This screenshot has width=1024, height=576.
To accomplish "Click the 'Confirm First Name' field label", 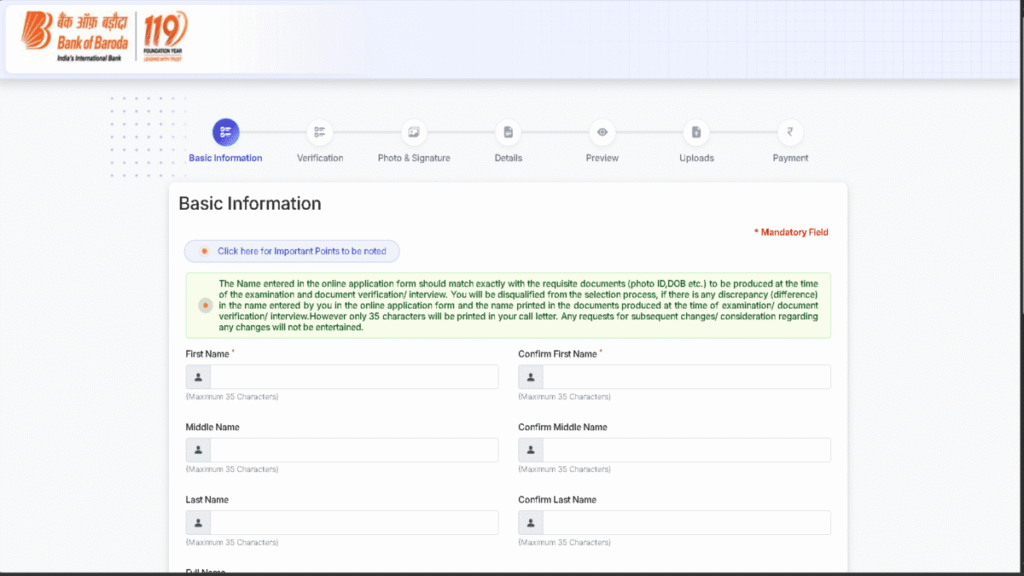I will (557, 354).
